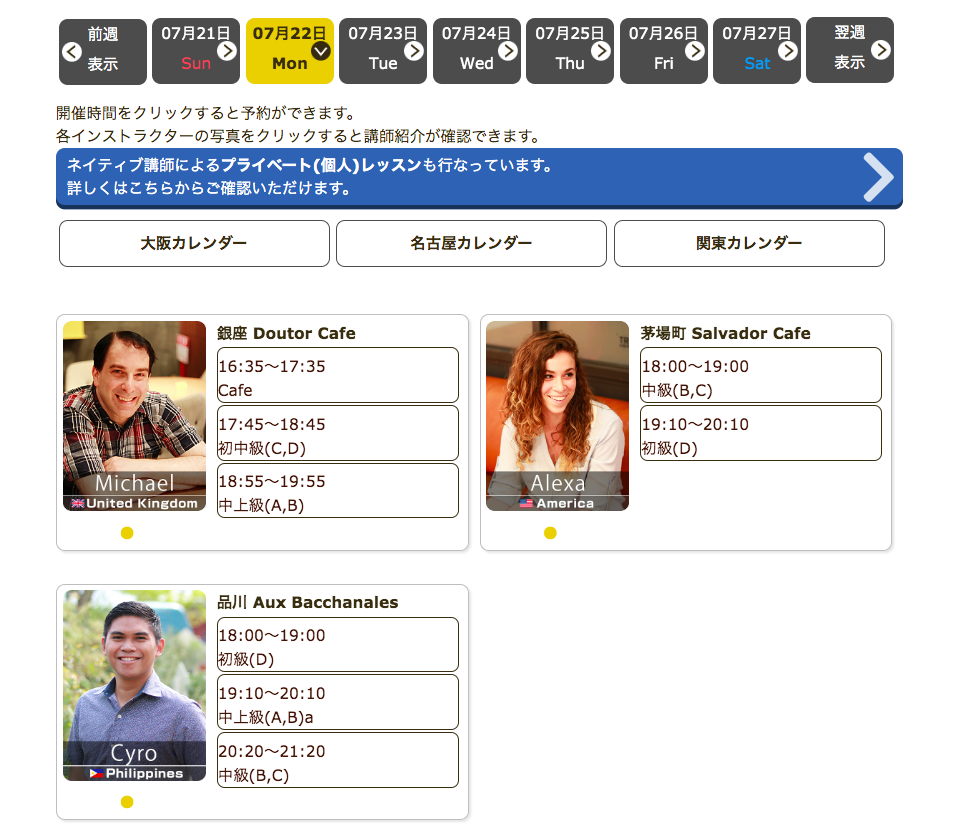Select the yellow dot under Alexa's photo
Screen dimensions: 963x836
pyautogui.click(x=550, y=533)
